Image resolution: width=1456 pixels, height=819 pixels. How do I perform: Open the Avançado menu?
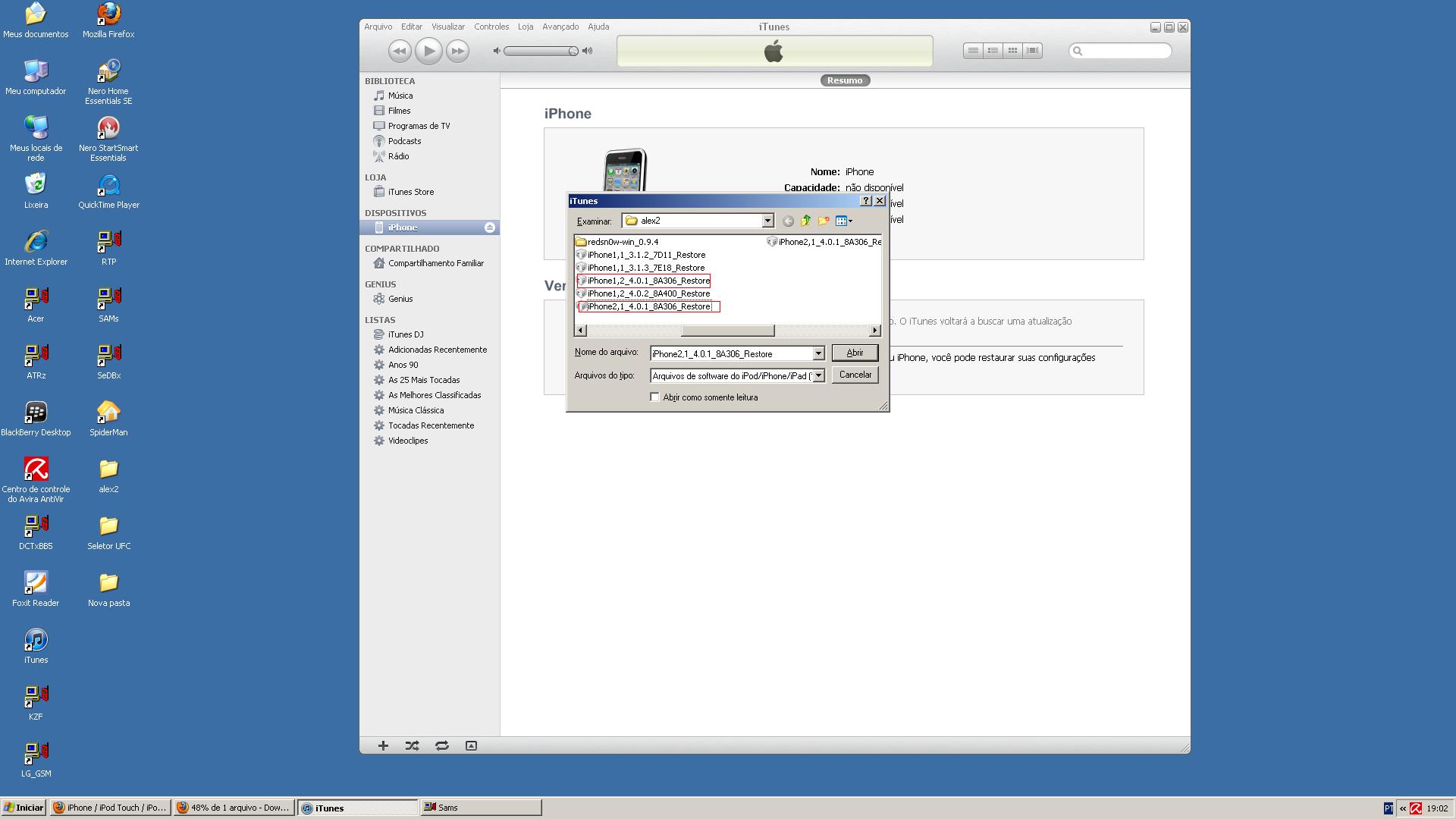pos(560,27)
